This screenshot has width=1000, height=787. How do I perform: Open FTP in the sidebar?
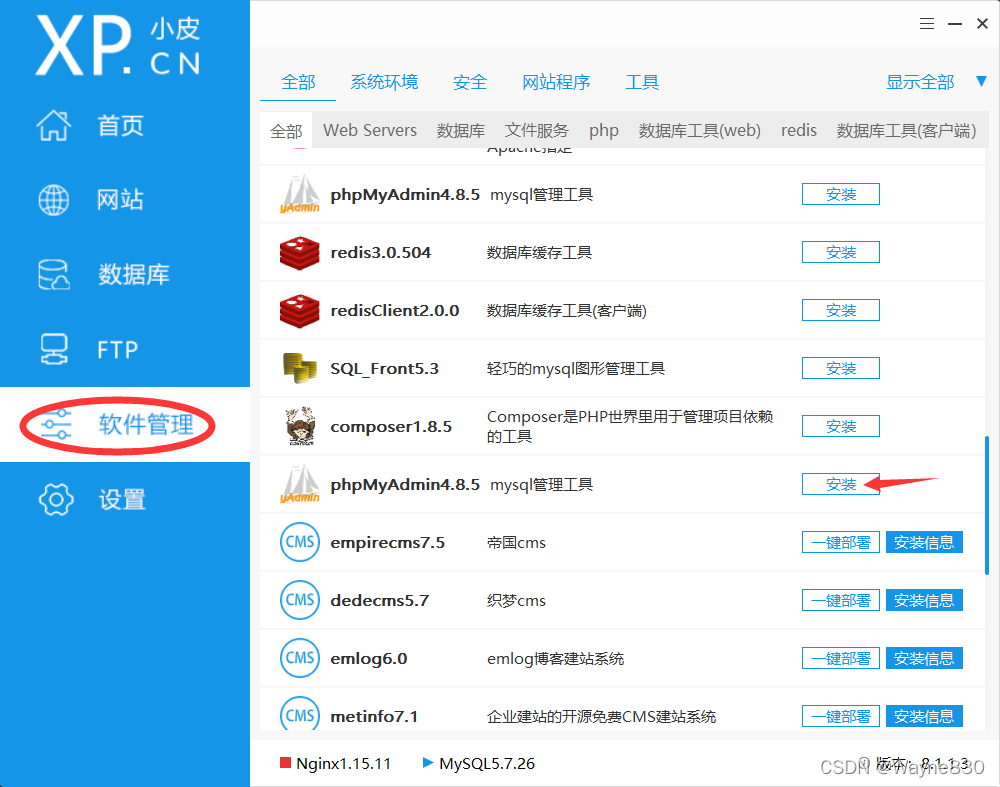coord(117,349)
